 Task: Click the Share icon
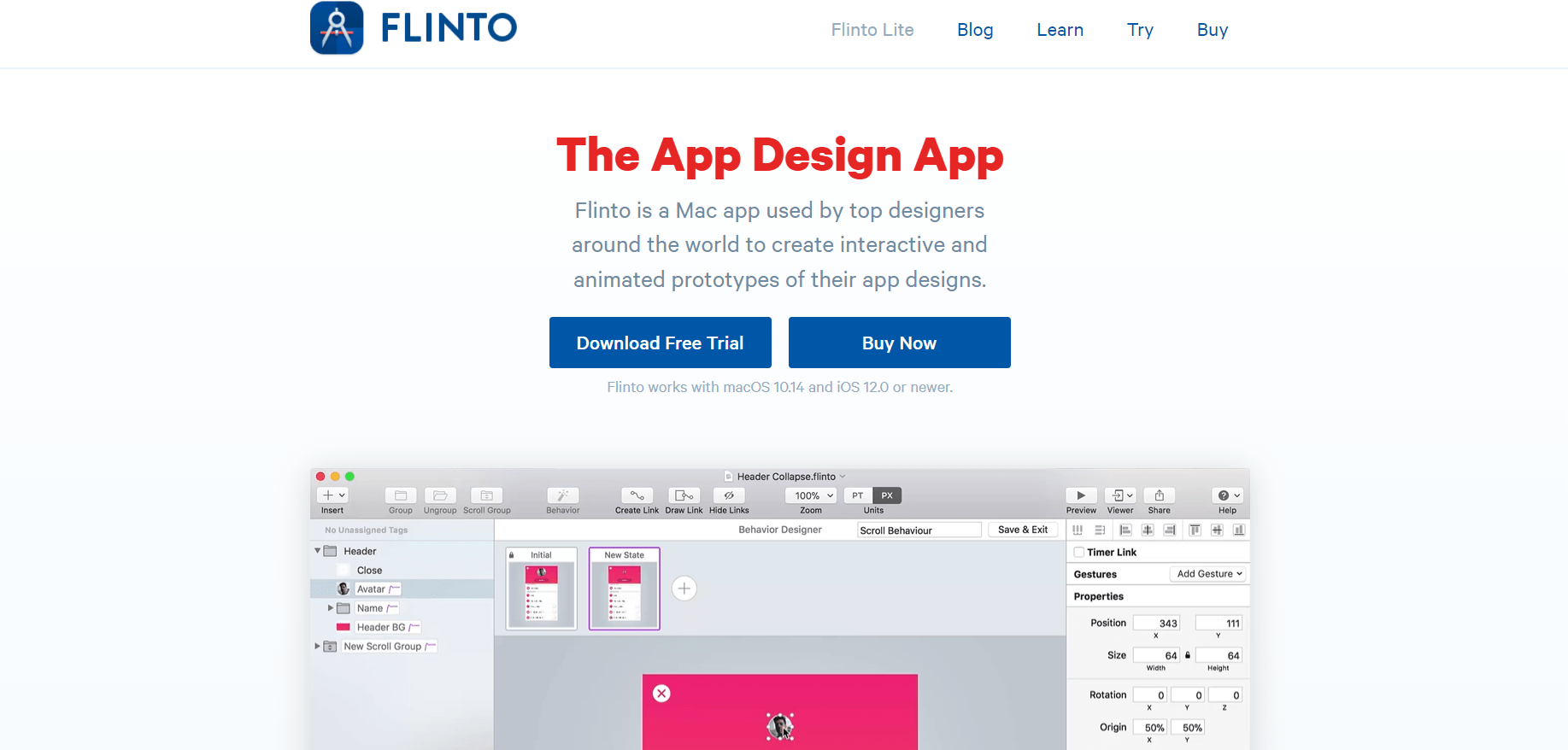coord(1160,495)
